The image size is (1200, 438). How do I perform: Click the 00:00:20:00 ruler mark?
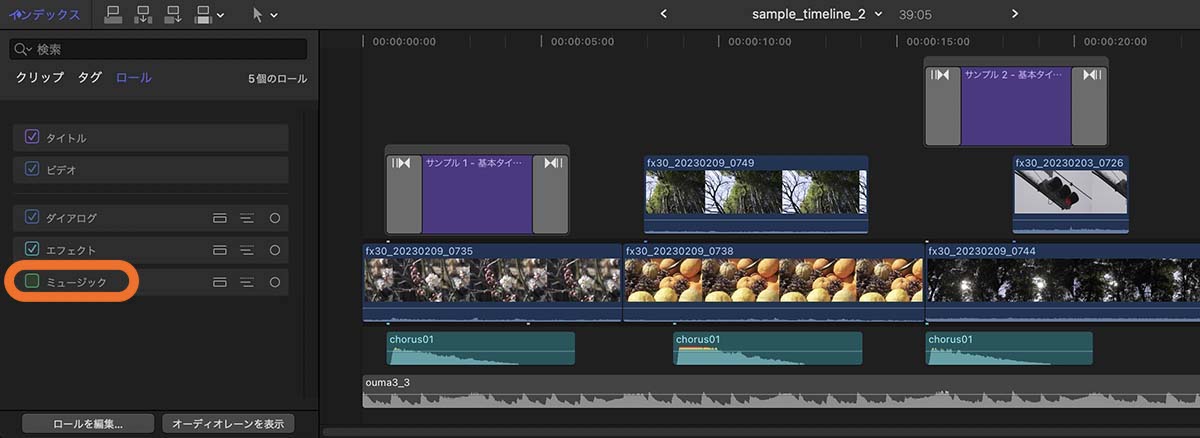(1116, 42)
